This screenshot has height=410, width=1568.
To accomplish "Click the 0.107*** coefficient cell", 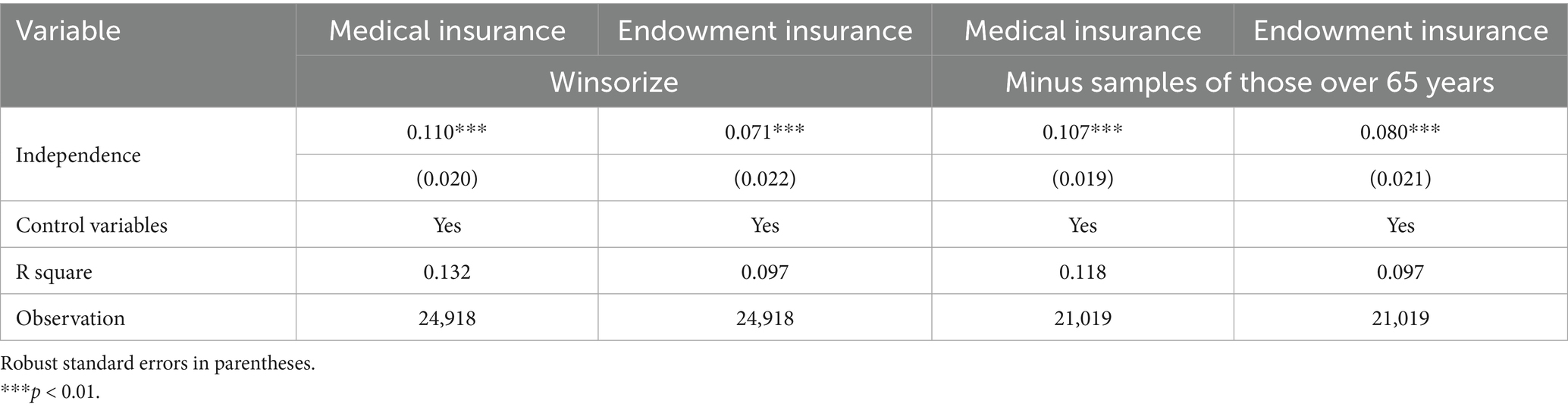I will 1082,132.
